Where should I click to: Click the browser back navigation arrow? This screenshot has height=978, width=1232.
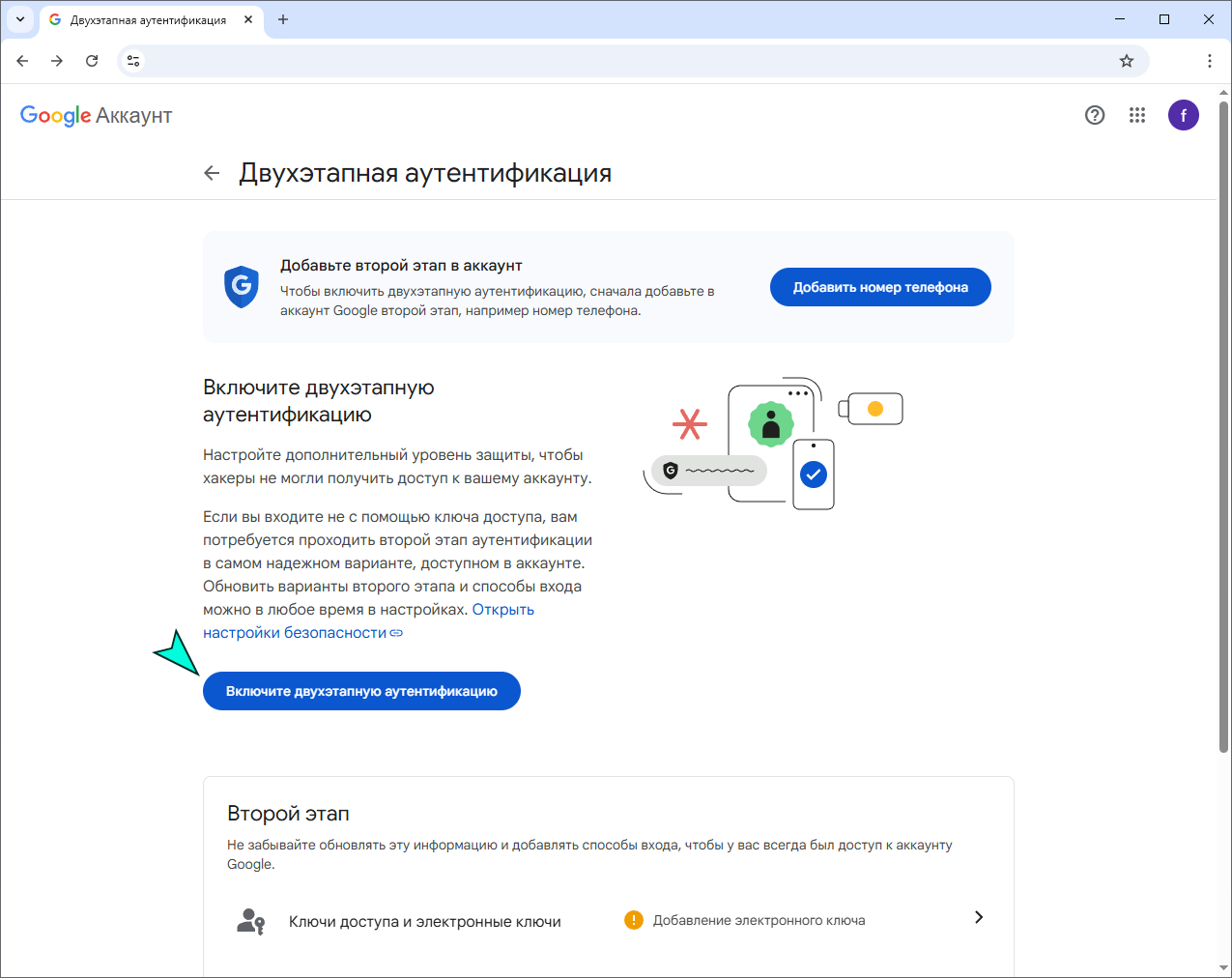pyautogui.click(x=22, y=60)
